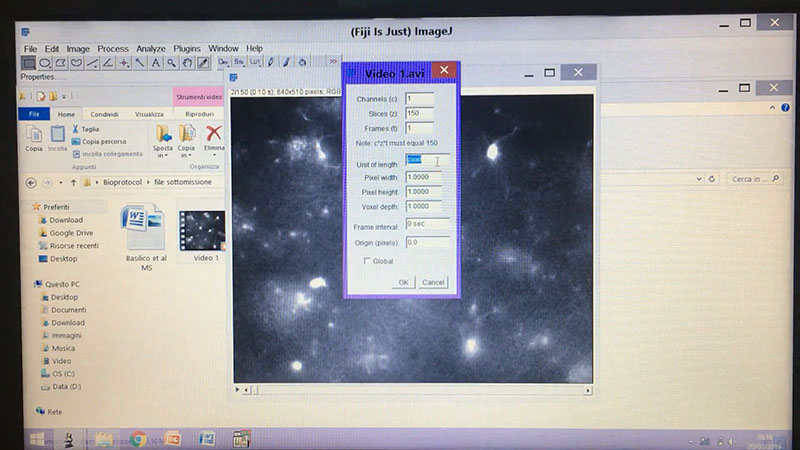The height and width of the screenshot is (450, 800).
Task: Open the Dev developer menu tool
Action: coord(223,62)
